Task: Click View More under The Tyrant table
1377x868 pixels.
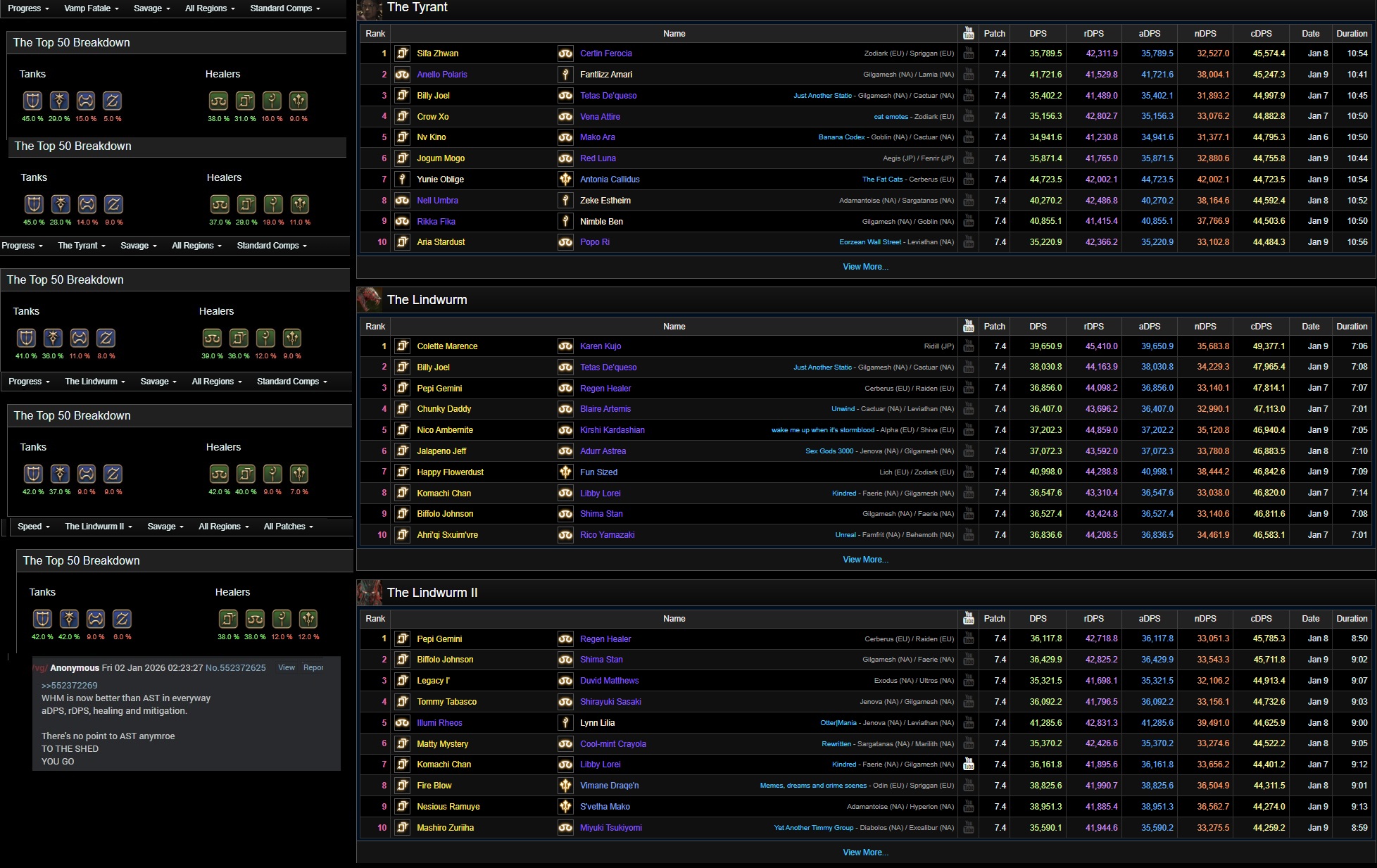Action: click(x=865, y=267)
